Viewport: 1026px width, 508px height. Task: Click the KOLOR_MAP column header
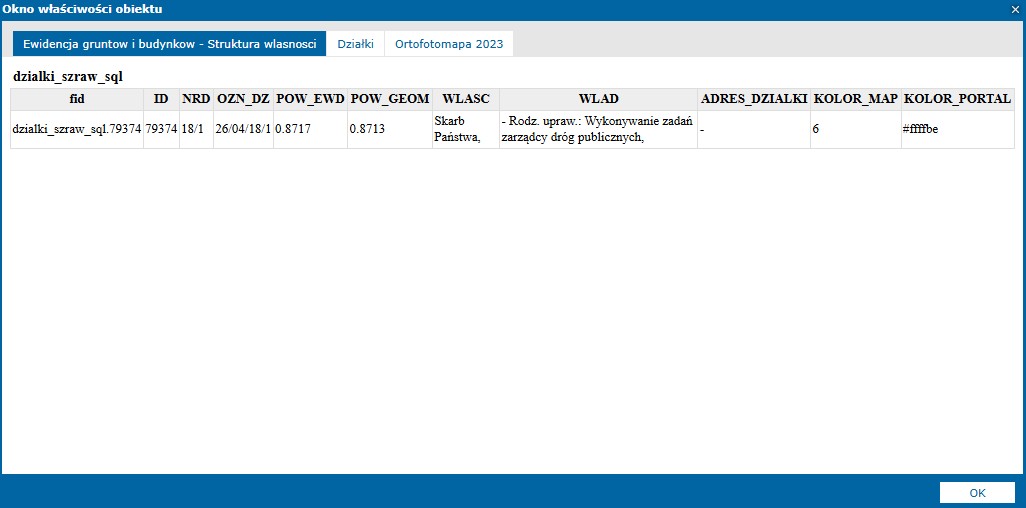point(855,99)
